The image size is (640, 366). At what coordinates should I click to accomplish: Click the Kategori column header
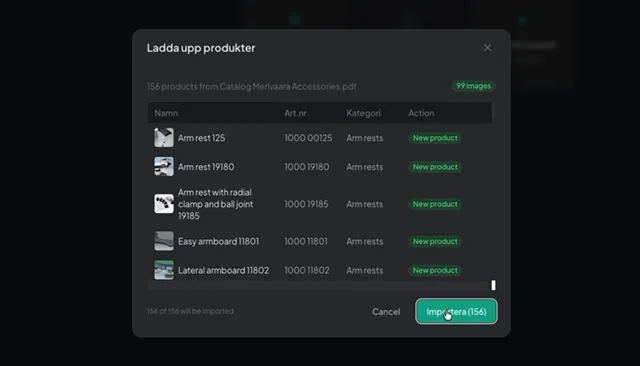point(364,113)
